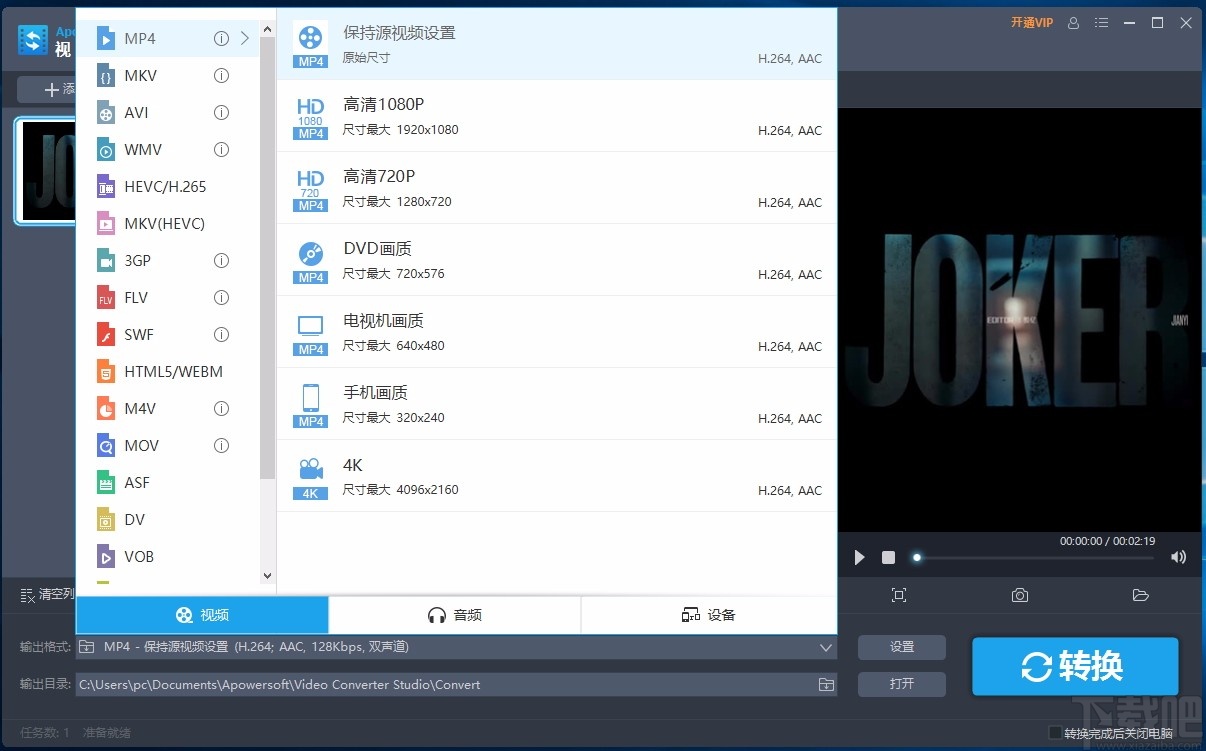View info for the MKV format
This screenshot has height=751, width=1206.
click(221, 75)
